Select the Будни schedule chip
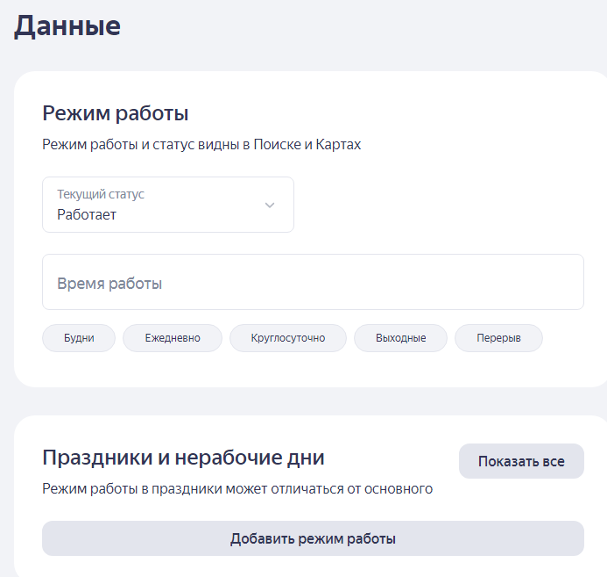This screenshot has width=608, height=578. click(79, 338)
